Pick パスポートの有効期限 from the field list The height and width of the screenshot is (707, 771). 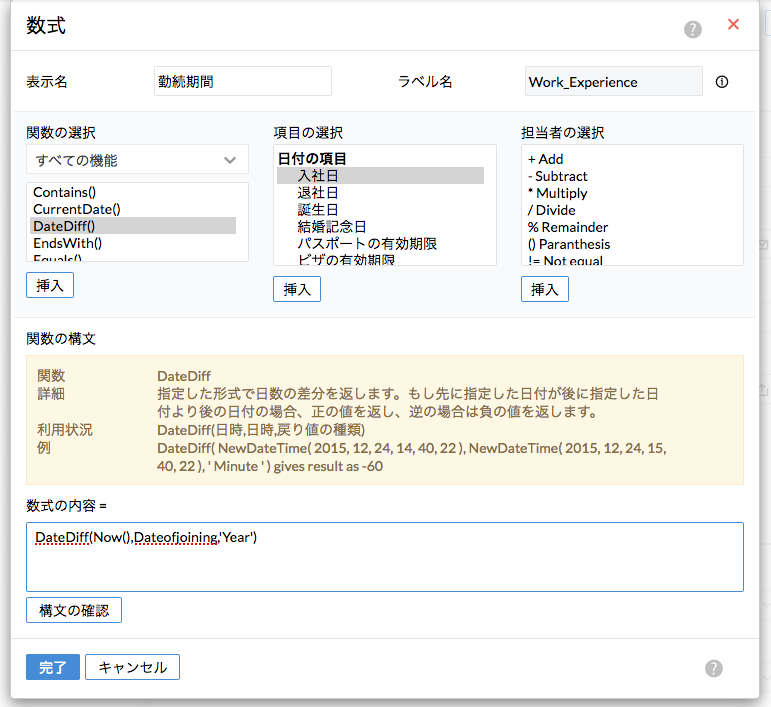pyautogui.click(x=367, y=244)
